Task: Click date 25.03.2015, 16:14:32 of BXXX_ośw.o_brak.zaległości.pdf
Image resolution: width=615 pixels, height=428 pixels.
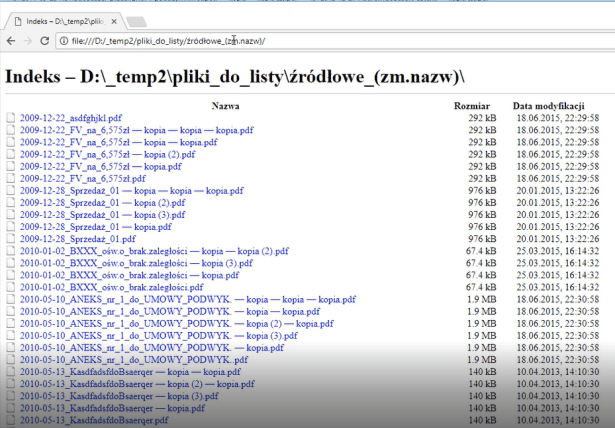Action: click(x=558, y=287)
